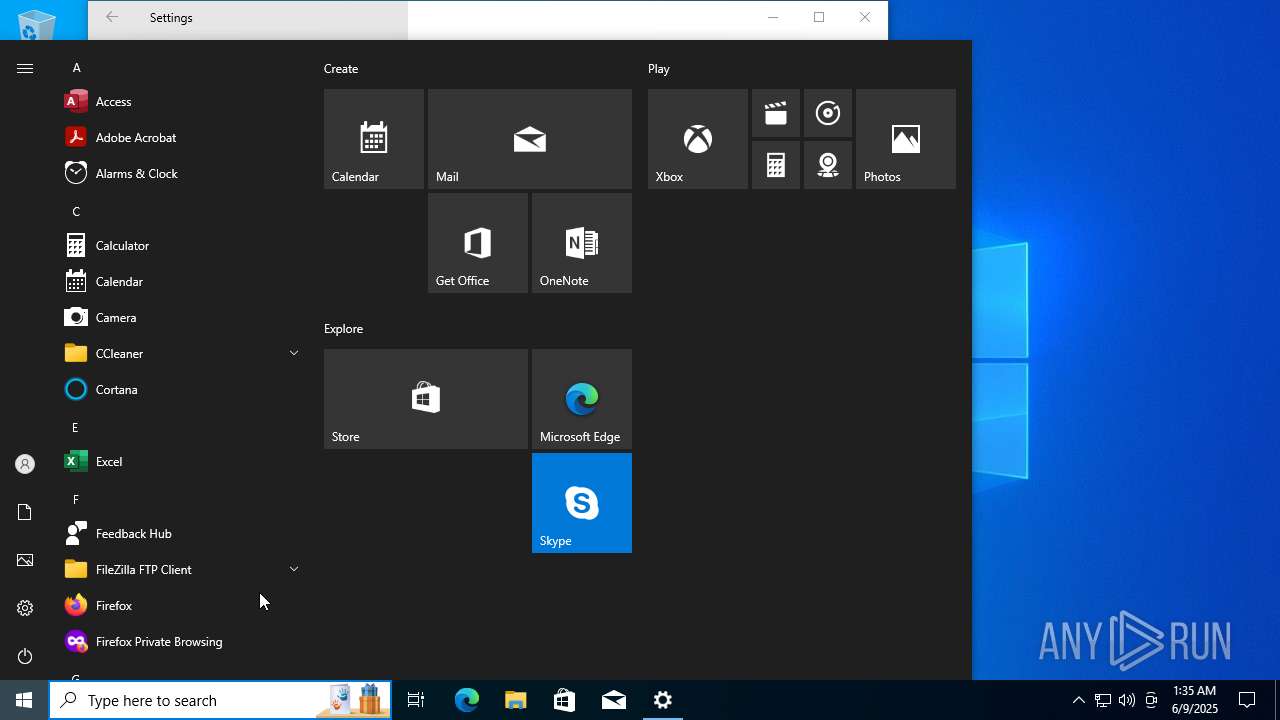Screen dimensions: 1280x720
Task: Open the small Camera tile under Play
Action: point(828,165)
